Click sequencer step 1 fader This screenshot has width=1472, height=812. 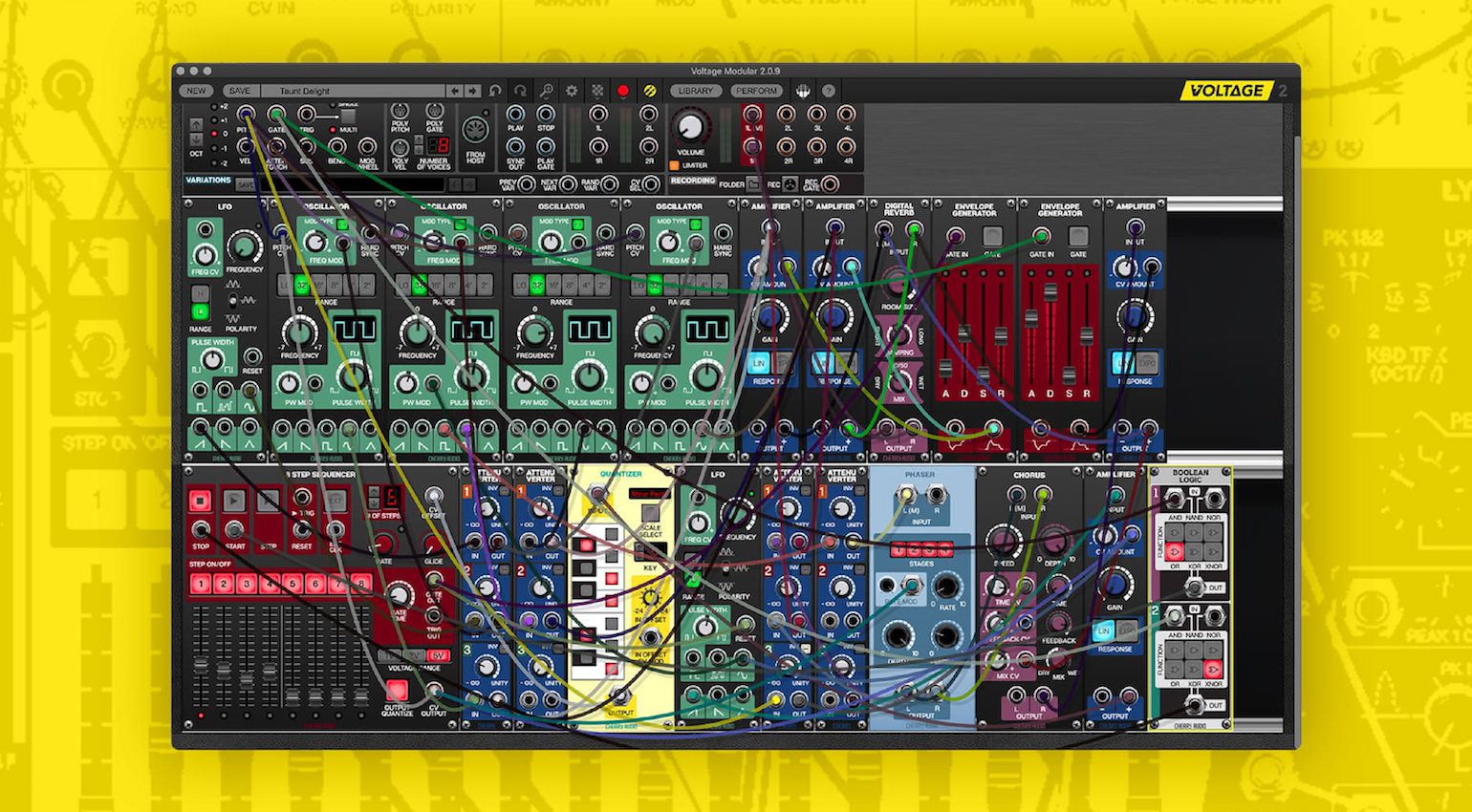pos(201,665)
